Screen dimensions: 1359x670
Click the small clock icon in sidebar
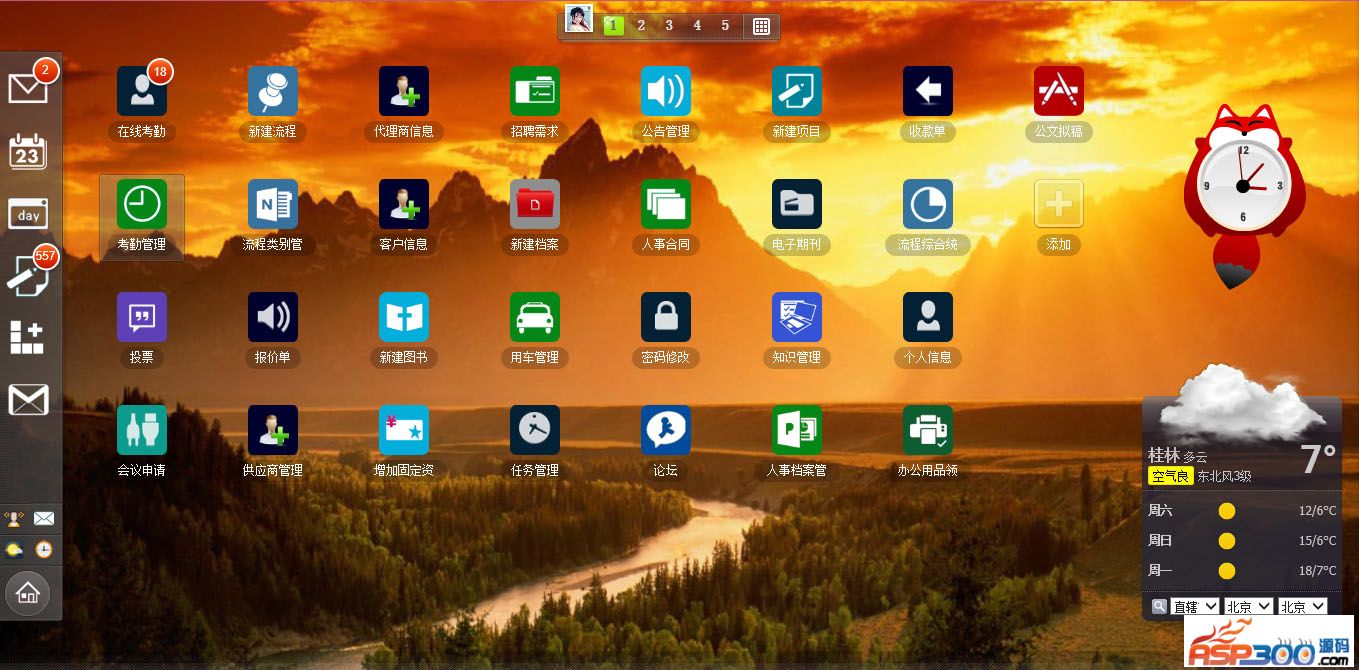click(44, 549)
